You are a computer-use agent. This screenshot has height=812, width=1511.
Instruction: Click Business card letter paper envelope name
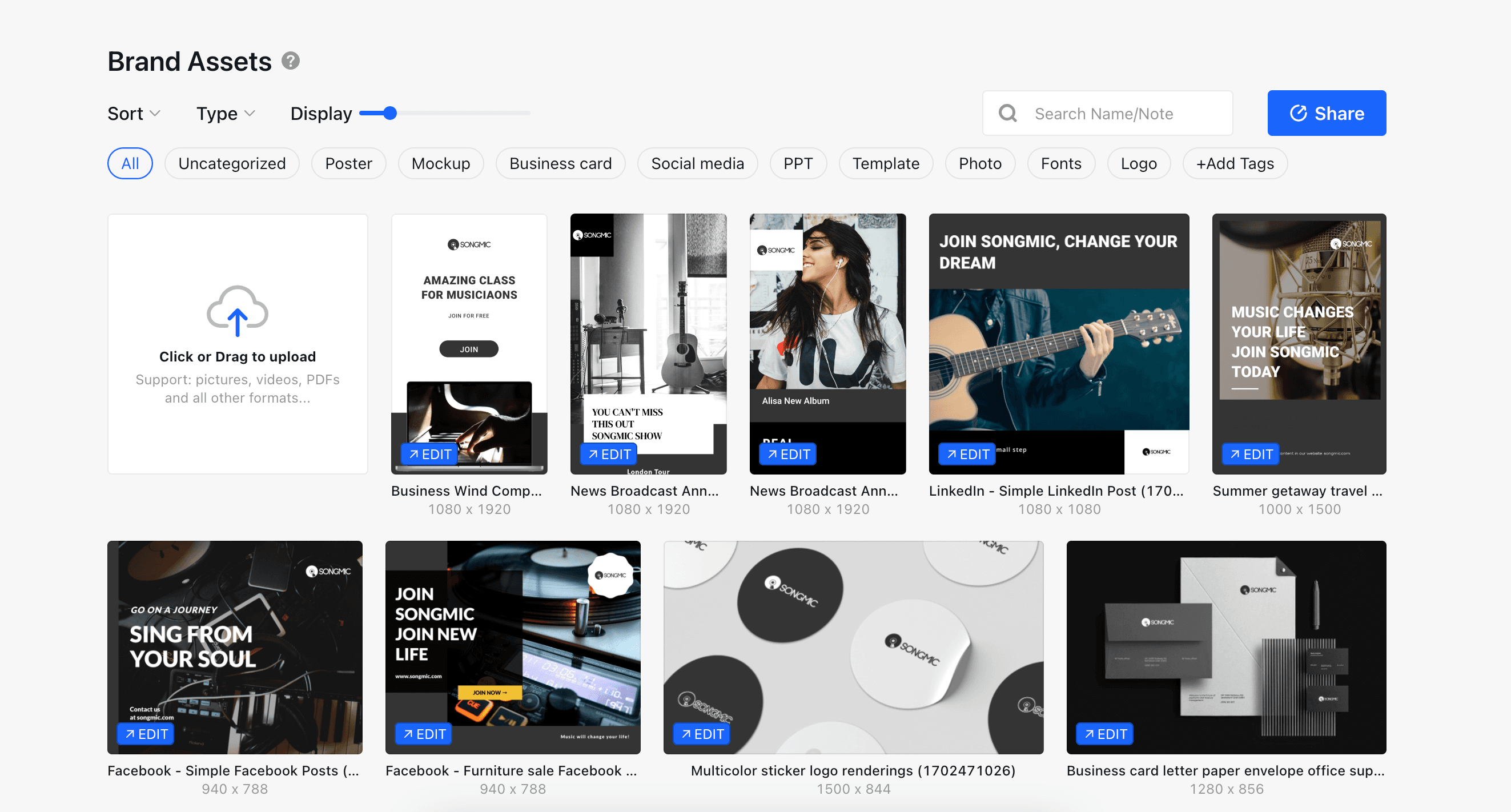point(1226,771)
